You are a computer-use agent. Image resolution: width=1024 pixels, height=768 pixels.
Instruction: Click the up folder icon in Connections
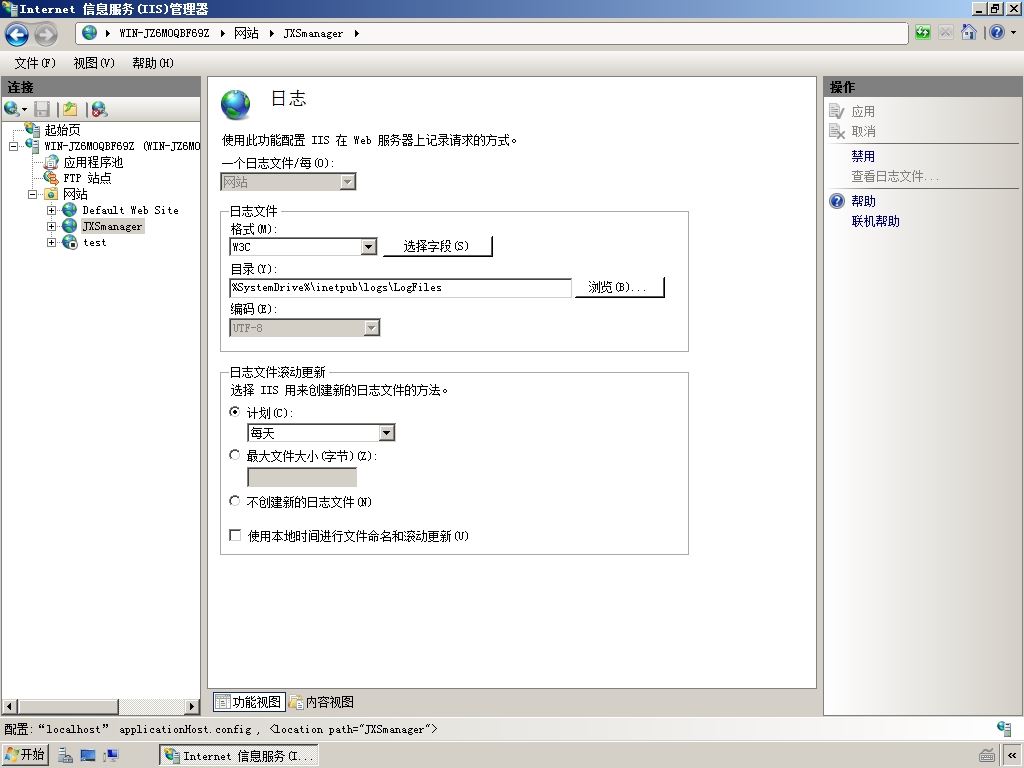pyautogui.click(x=70, y=109)
